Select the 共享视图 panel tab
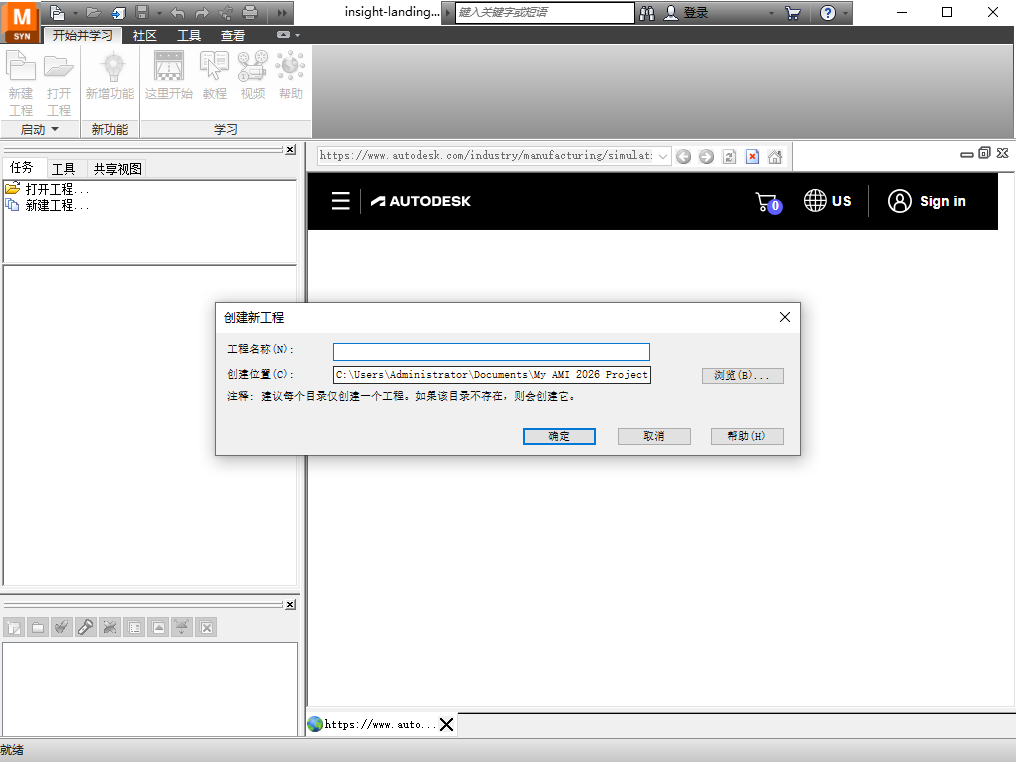The width and height of the screenshot is (1016, 762). pos(117,169)
